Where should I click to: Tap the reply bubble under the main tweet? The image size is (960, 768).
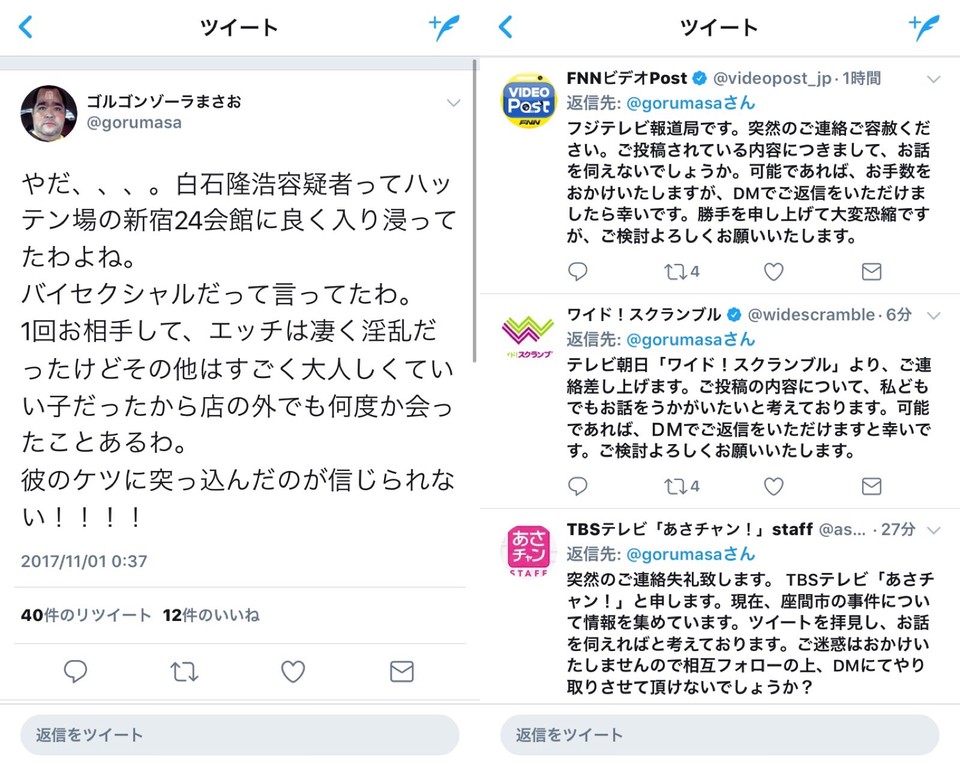pyautogui.click(x=75, y=672)
